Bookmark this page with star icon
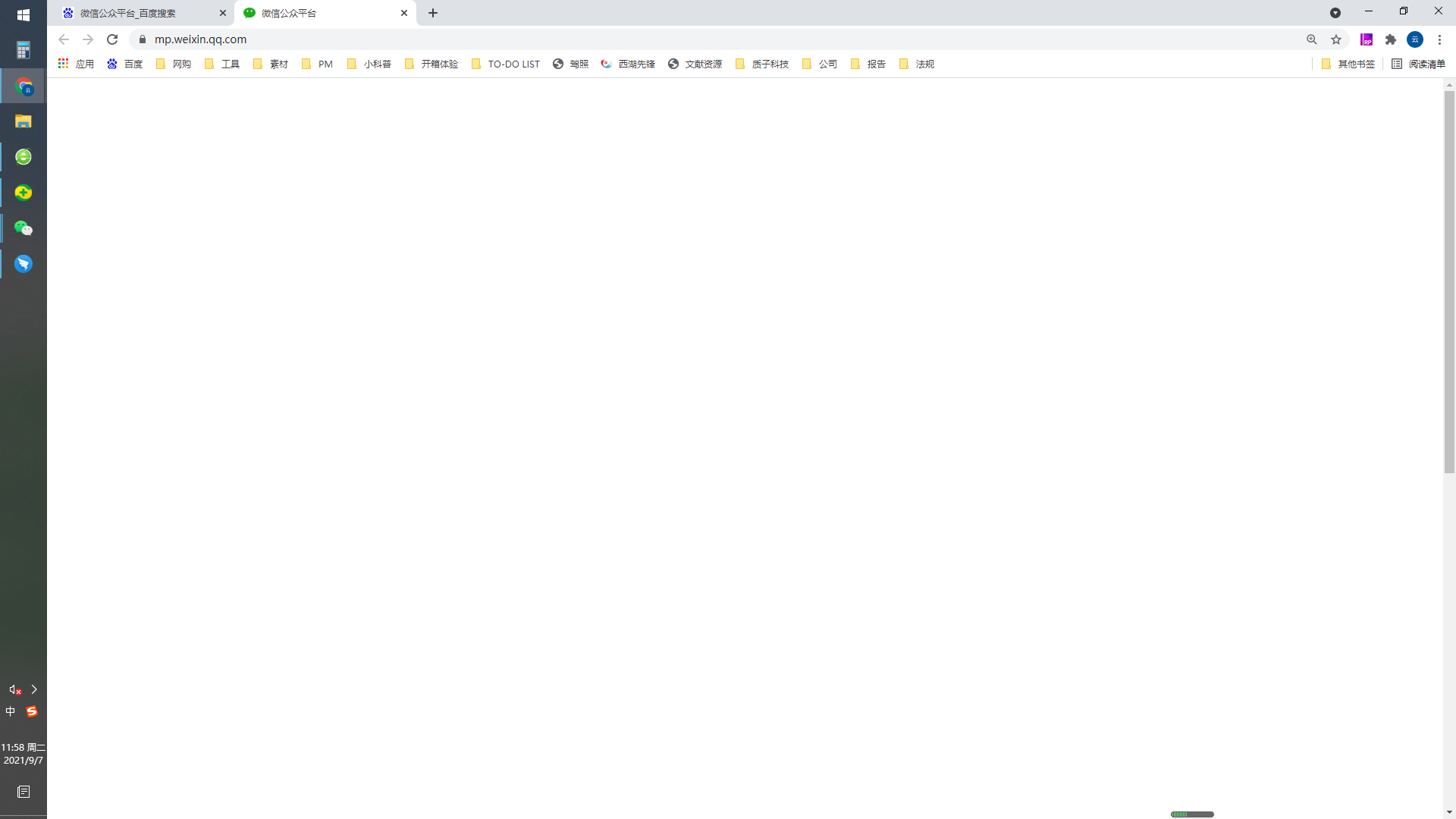Screen dimensions: 1456x819 pos(1336,39)
